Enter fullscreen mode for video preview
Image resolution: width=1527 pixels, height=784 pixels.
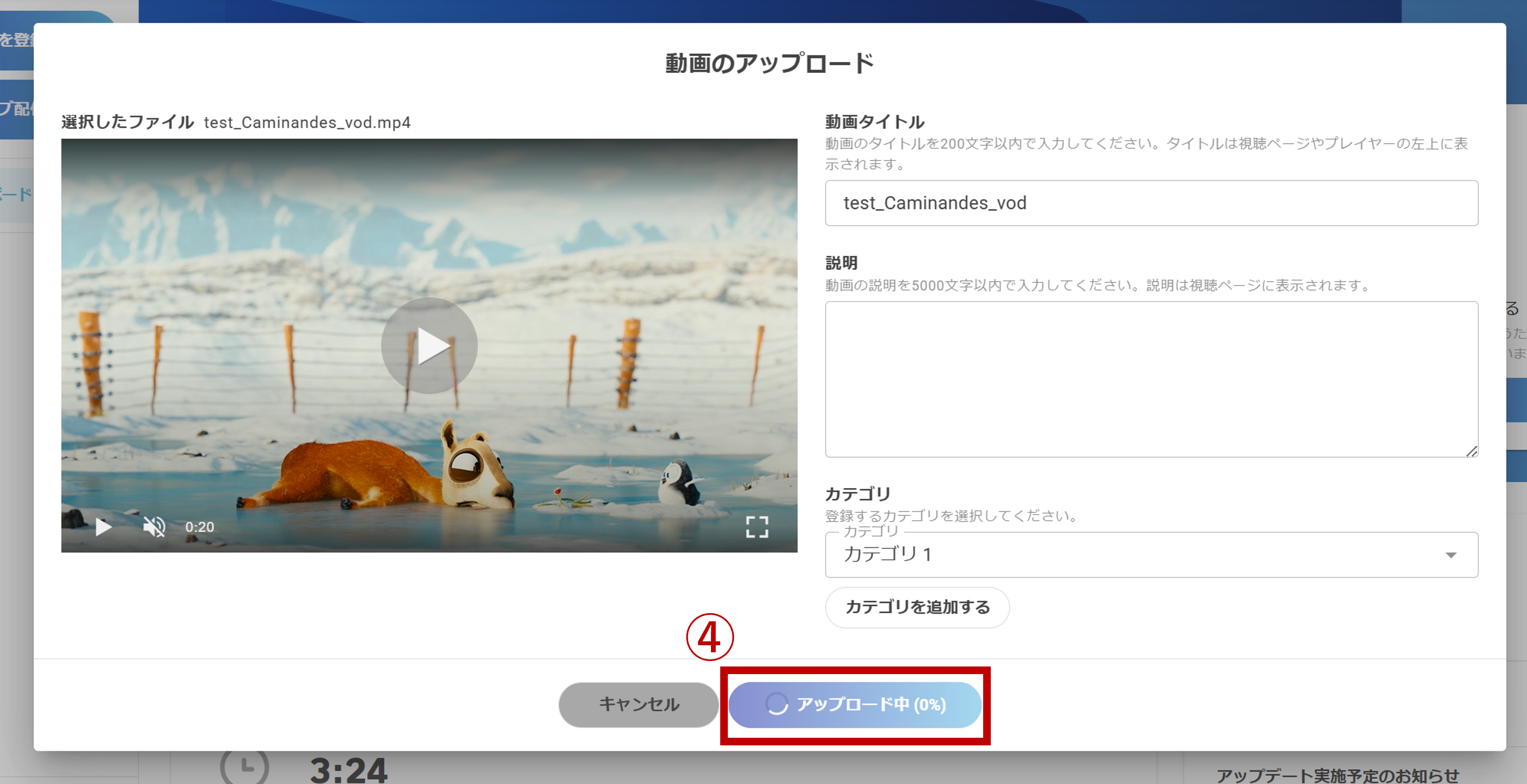(x=757, y=526)
